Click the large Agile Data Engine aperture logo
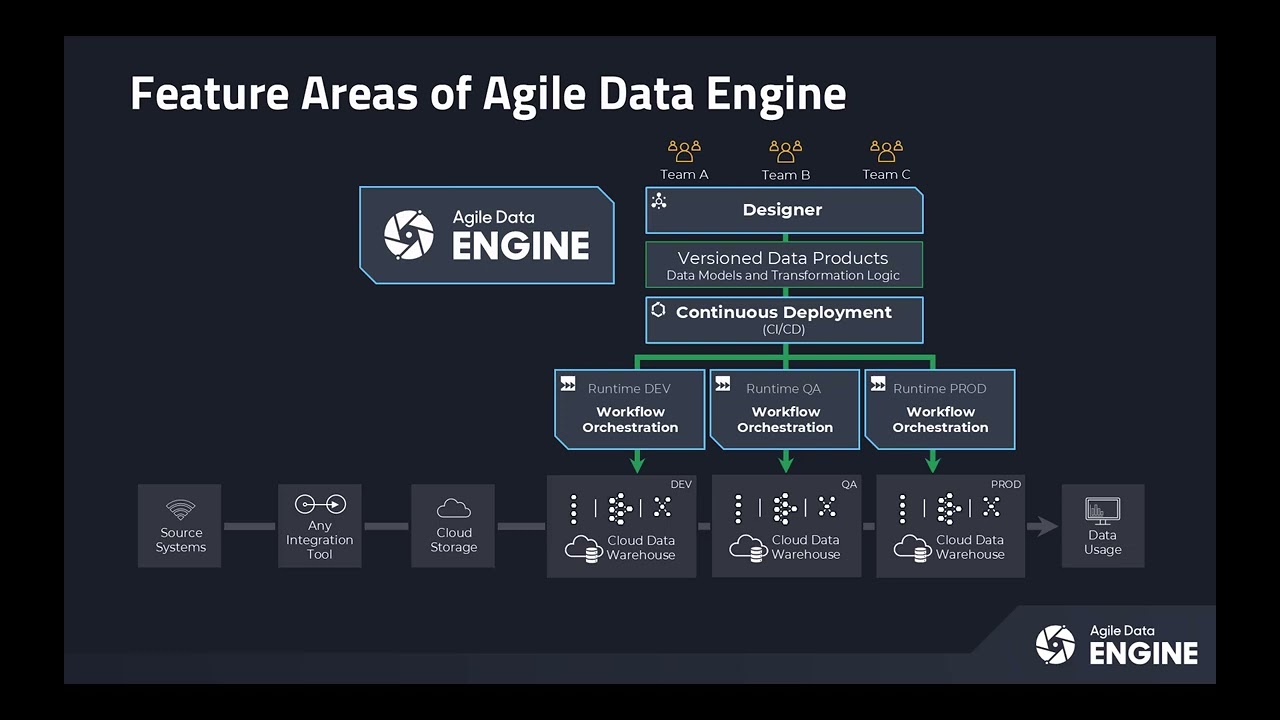 409,235
